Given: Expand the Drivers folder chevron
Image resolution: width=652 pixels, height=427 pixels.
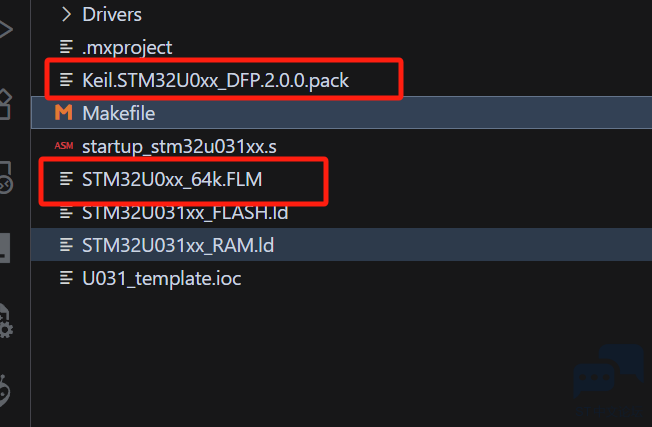Looking at the screenshot, I should click(66, 15).
